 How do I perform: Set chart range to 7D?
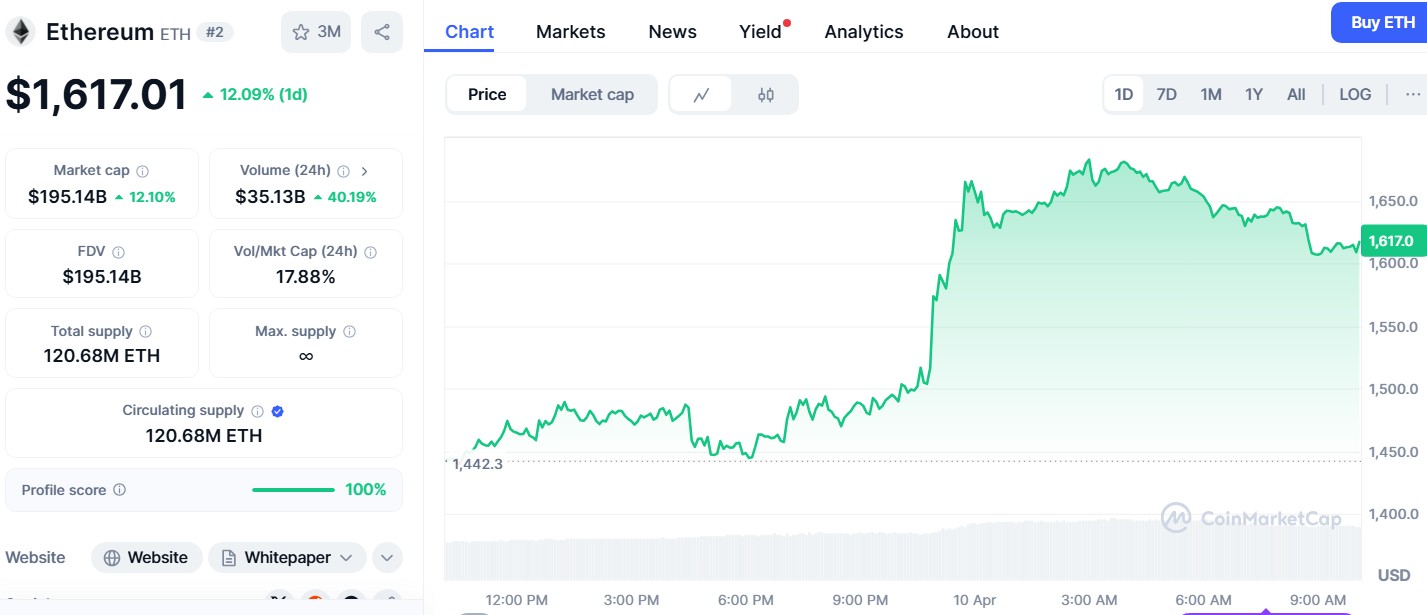[1166, 94]
